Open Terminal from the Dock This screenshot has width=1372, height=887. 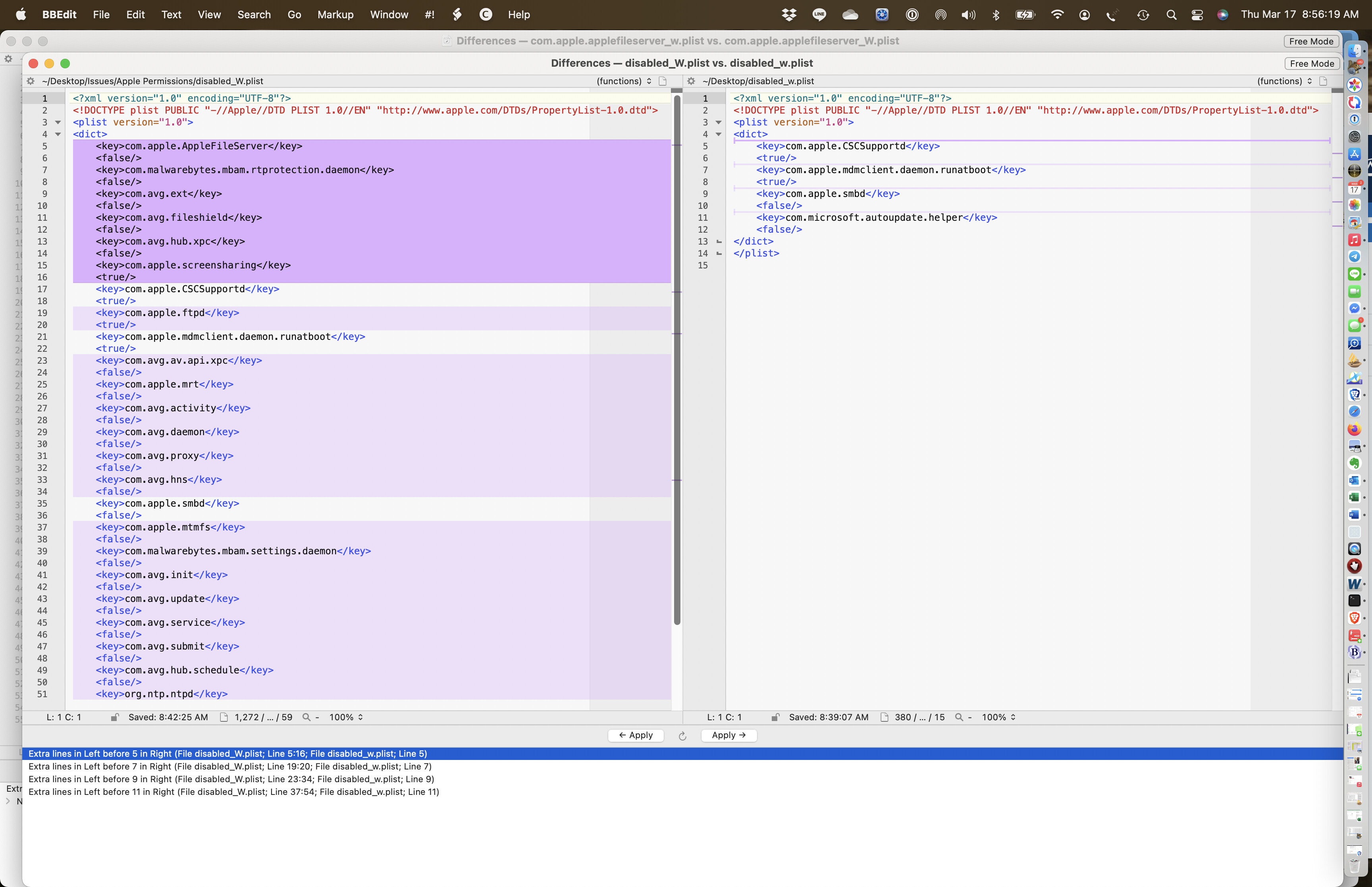point(1355,600)
